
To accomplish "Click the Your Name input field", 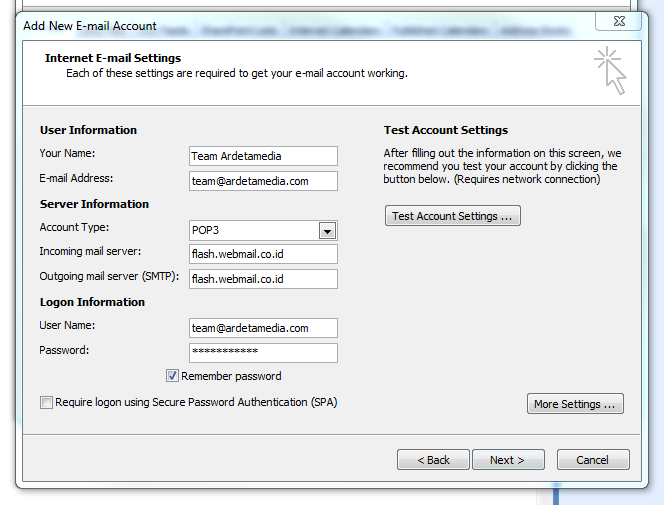I will [x=263, y=156].
